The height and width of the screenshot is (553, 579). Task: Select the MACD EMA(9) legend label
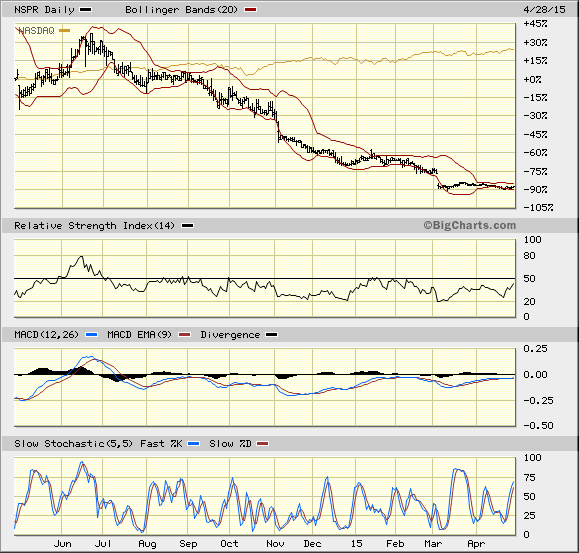pos(139,335)
